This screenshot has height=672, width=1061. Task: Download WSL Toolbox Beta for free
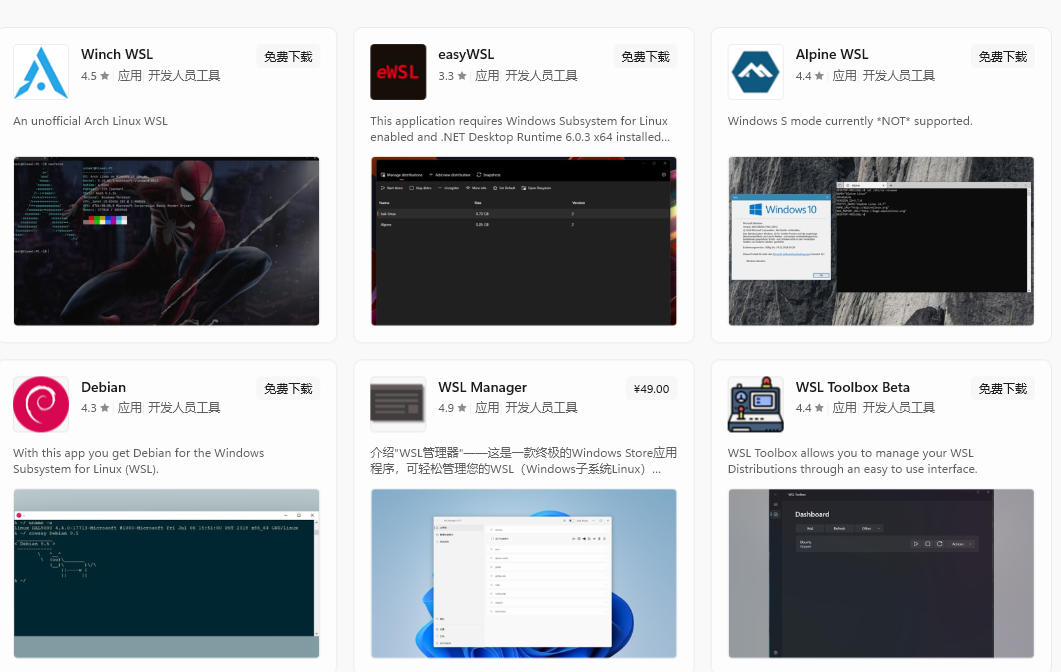coord(1003,389)
